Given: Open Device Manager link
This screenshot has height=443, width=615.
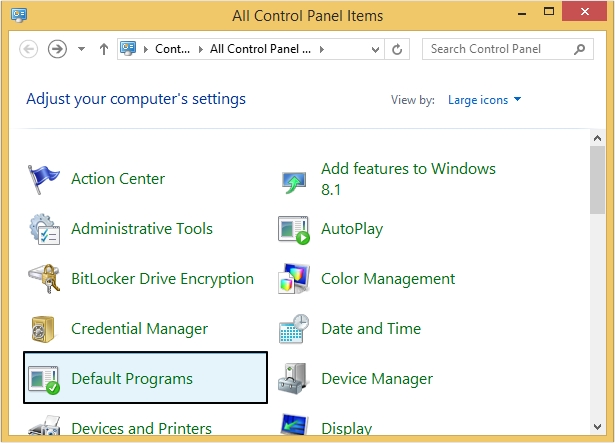Looking at the screenshot, I should [x=377, y=379].
